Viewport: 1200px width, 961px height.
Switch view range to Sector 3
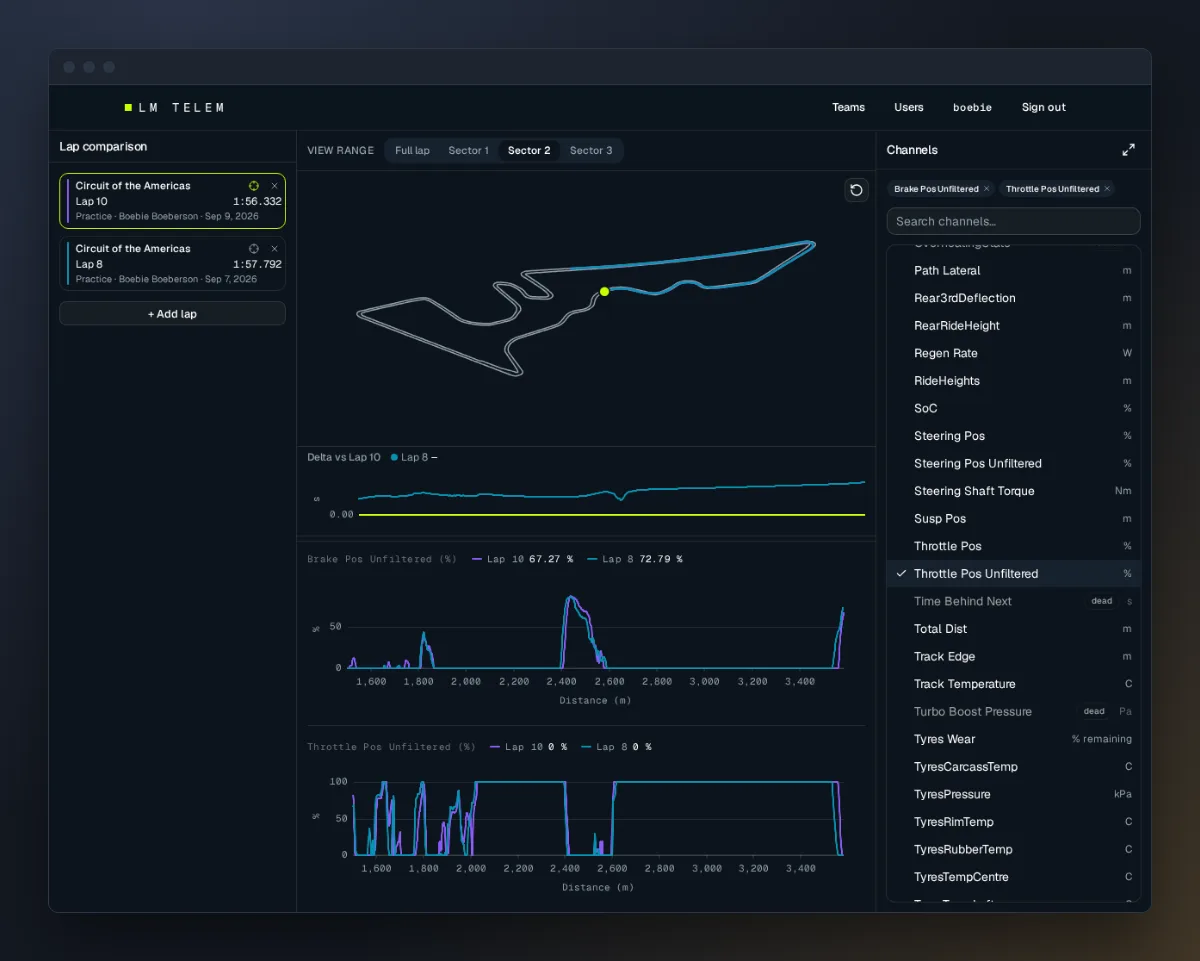pyautogui.click(x=591, y=151)
